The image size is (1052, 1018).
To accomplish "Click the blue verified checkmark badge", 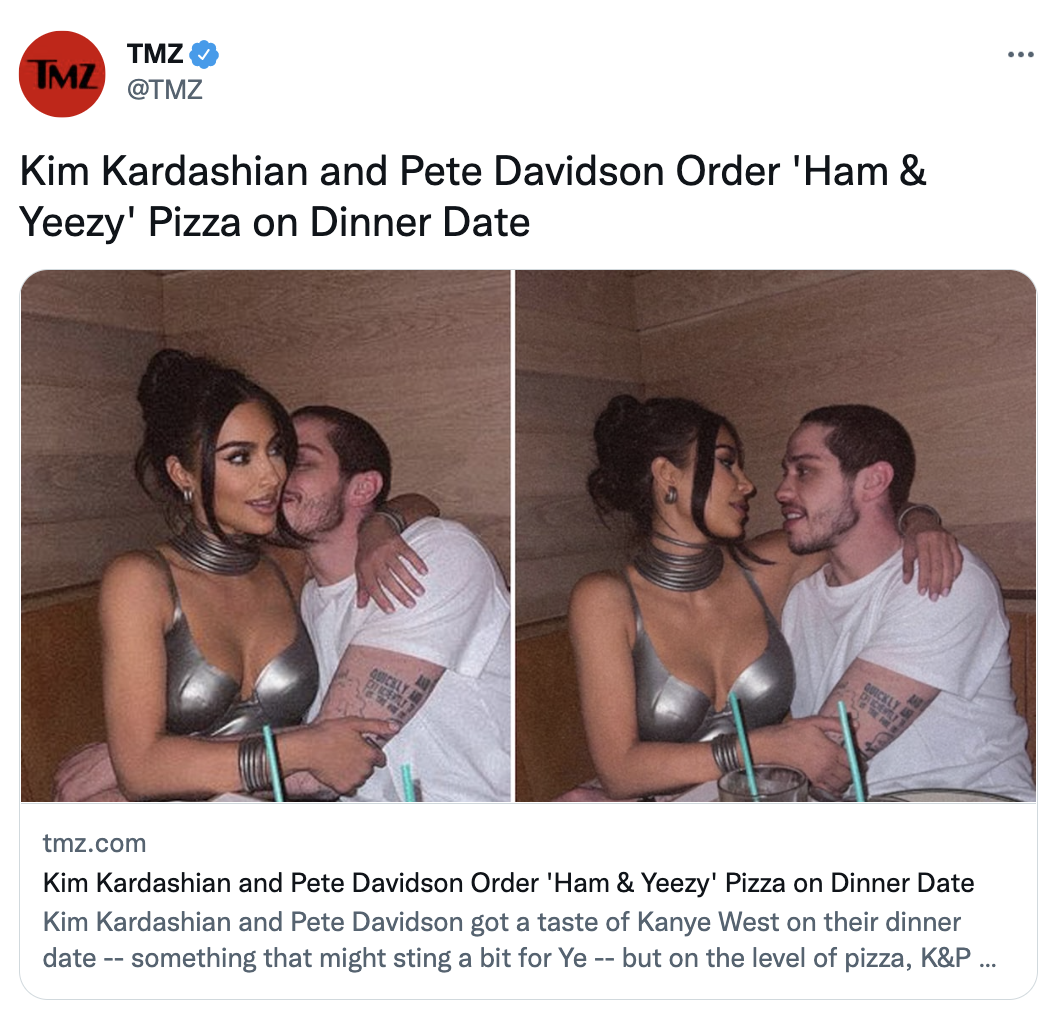I will 204,54.
